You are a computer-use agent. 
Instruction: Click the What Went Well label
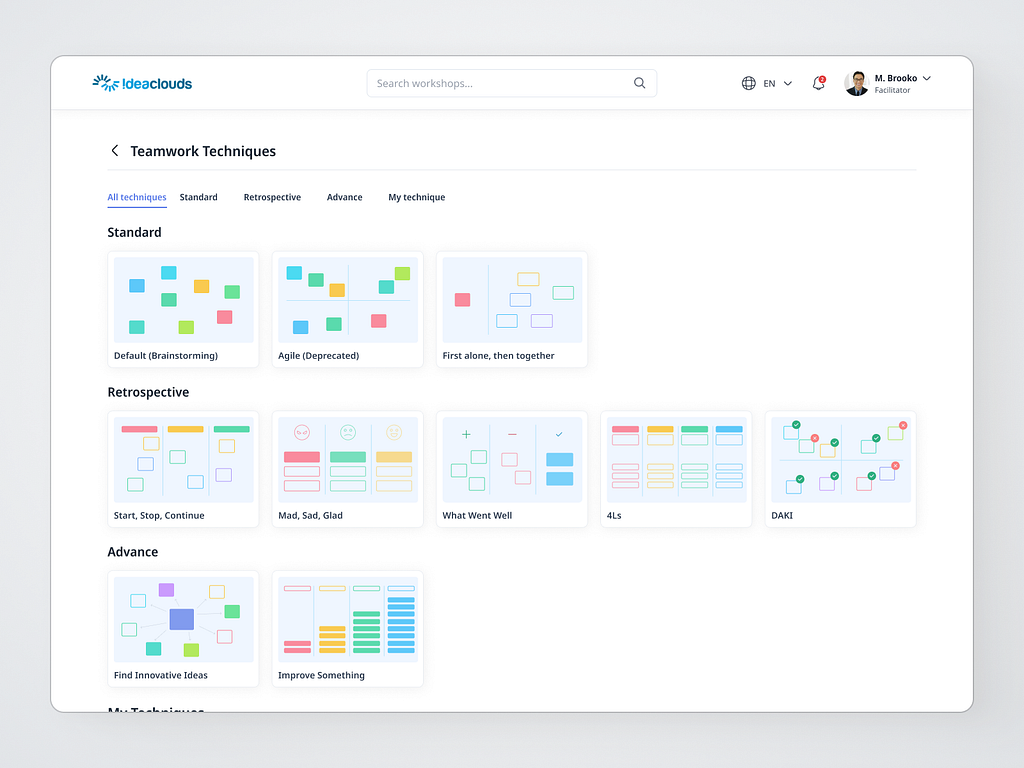tap(477, 515)
